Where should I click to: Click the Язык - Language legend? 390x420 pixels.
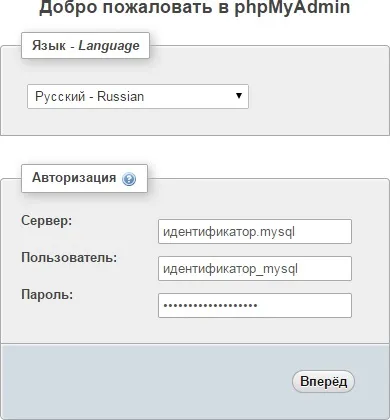[86, 45]
